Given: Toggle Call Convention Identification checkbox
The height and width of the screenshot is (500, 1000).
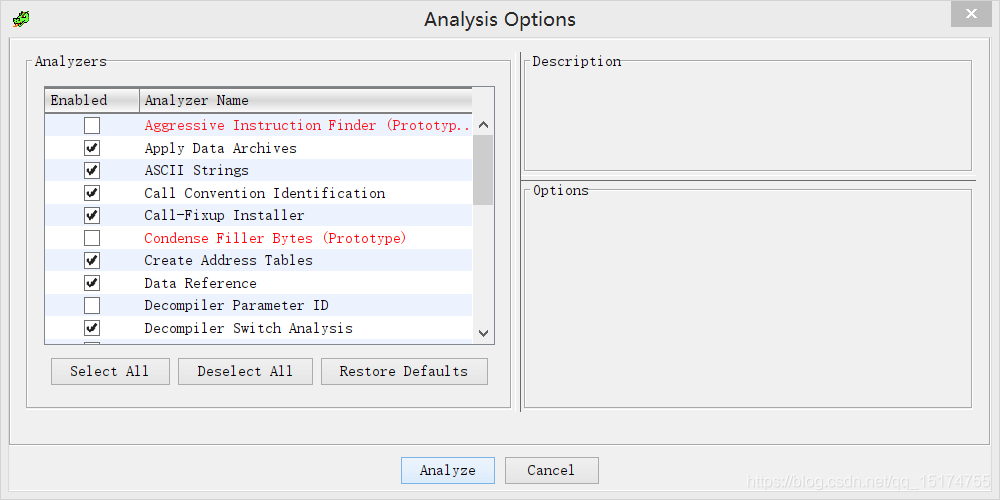Looking at the screenshot, I should [x=92, y=193].
